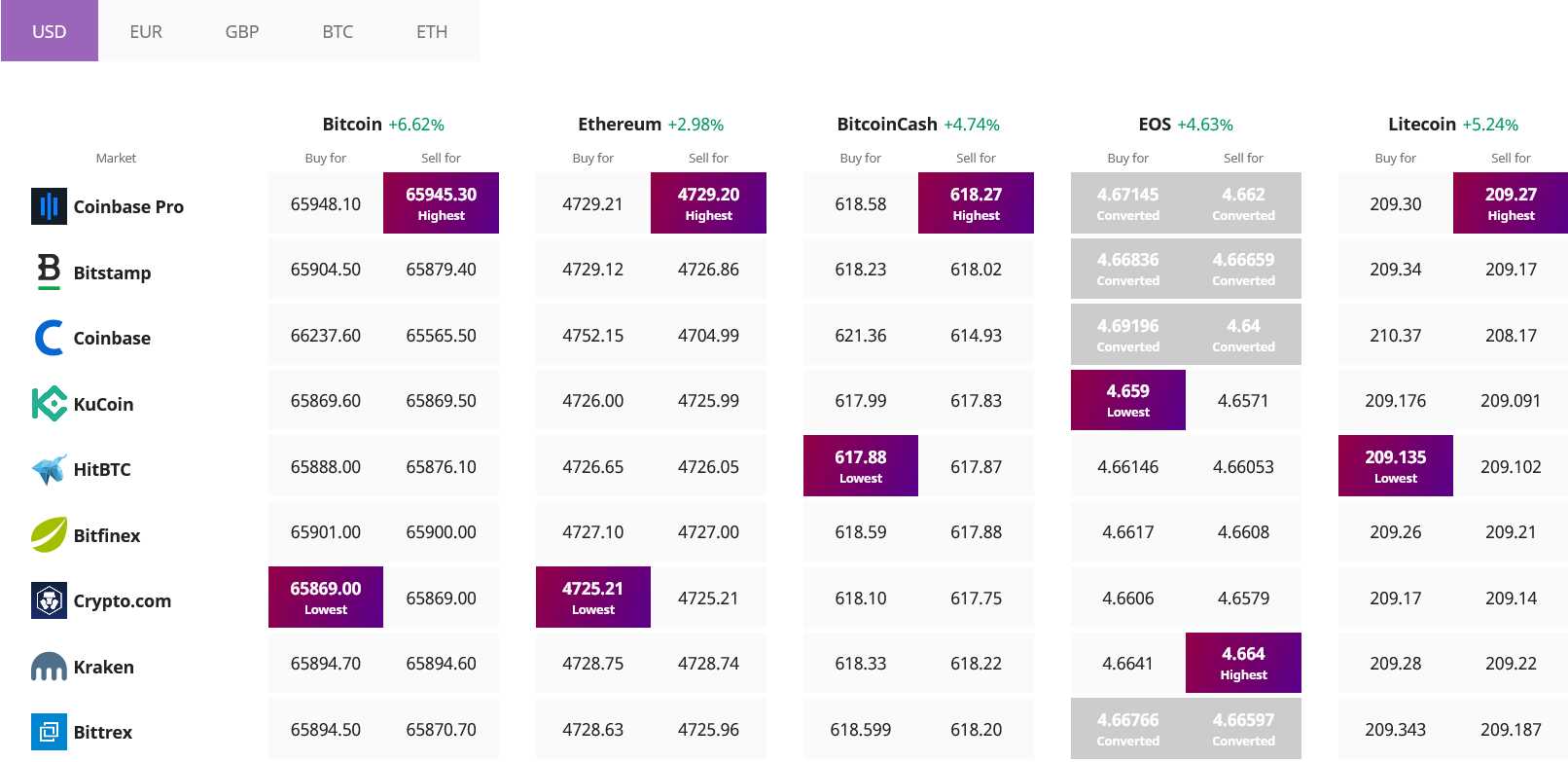Open the Kraken market link
This screenshot has height=762, width=1568.
point(104,667)
